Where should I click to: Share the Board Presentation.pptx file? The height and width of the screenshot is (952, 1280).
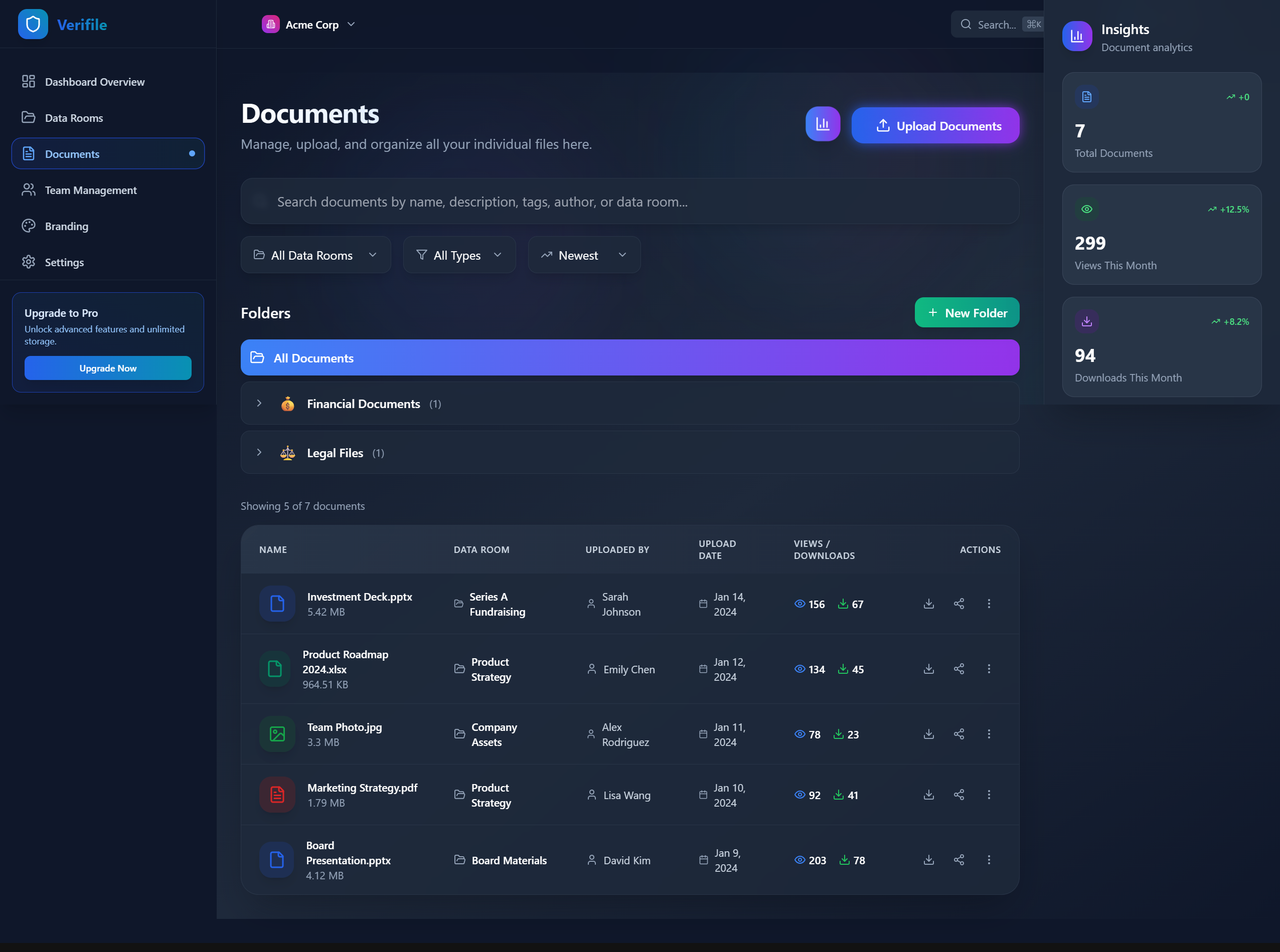click(958, 859)
